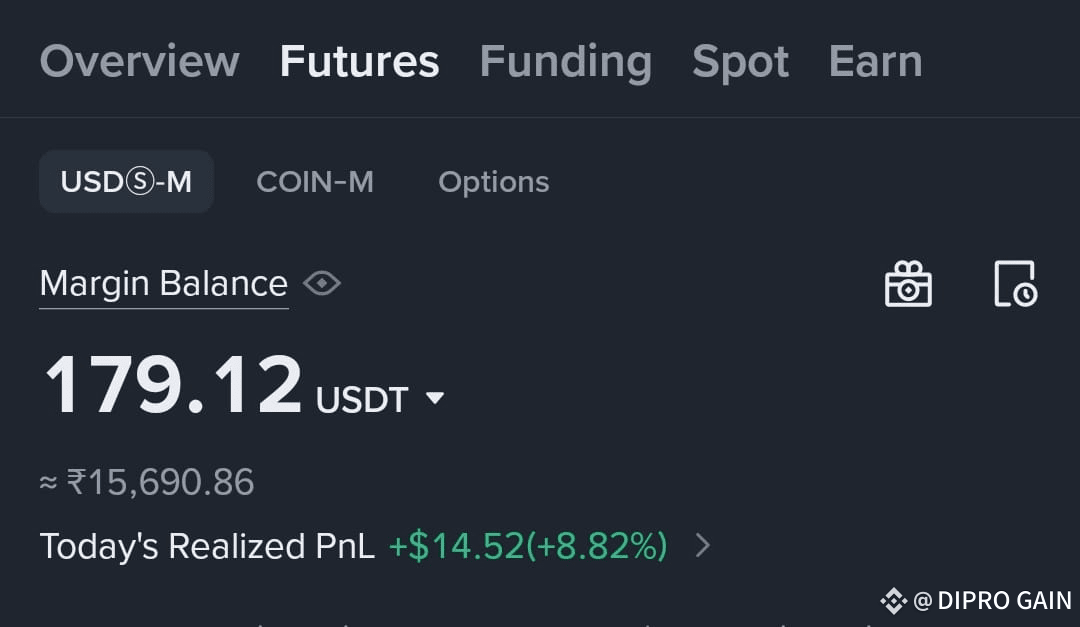This screenshot has width=1080, height=627.
Task: Click the @DIPRO GAIN username watermark
Action: [x=993, y=601]
